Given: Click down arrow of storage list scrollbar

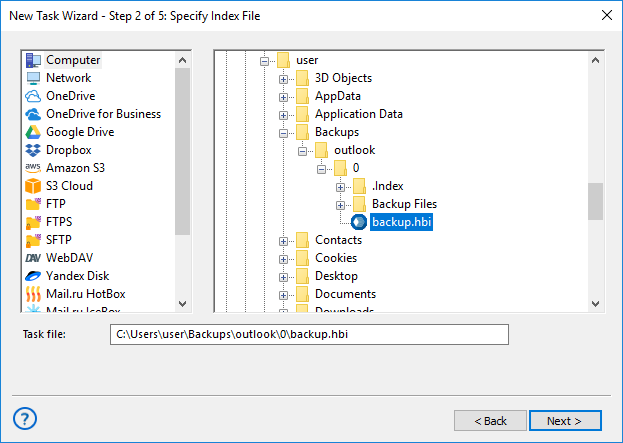Looking at the screenshot, I should pyautogui.click(x=182, y=304).
